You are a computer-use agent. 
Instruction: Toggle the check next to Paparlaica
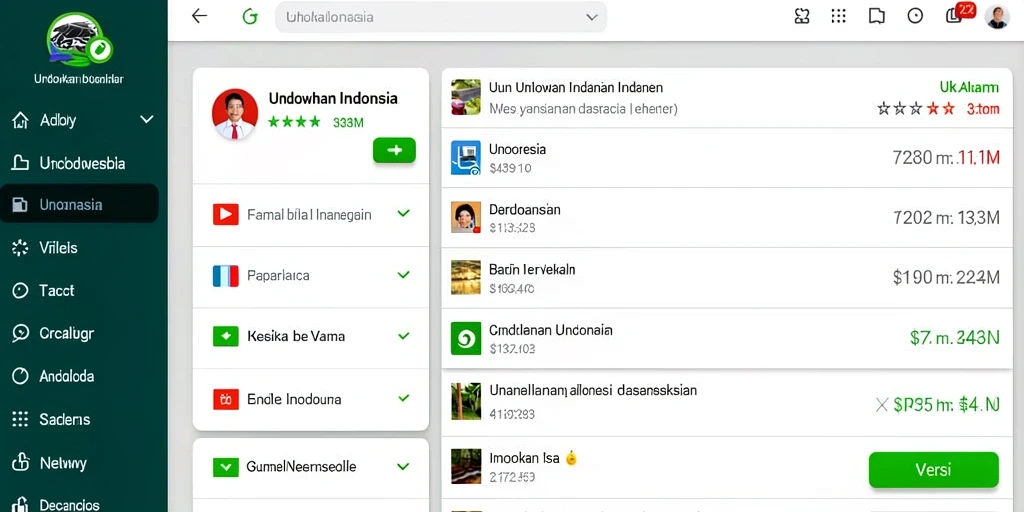(404, 274)
